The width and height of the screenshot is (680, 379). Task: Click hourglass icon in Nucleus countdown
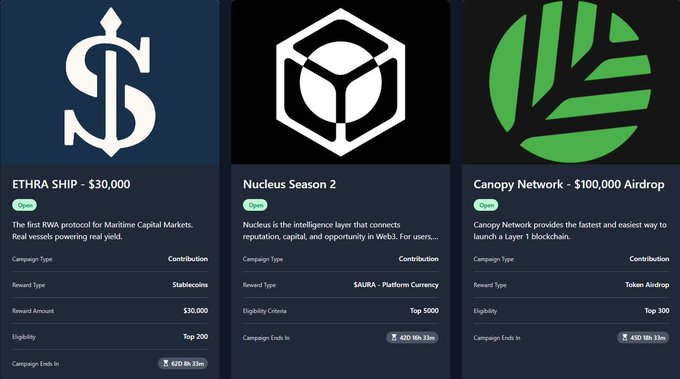[394, 337]
